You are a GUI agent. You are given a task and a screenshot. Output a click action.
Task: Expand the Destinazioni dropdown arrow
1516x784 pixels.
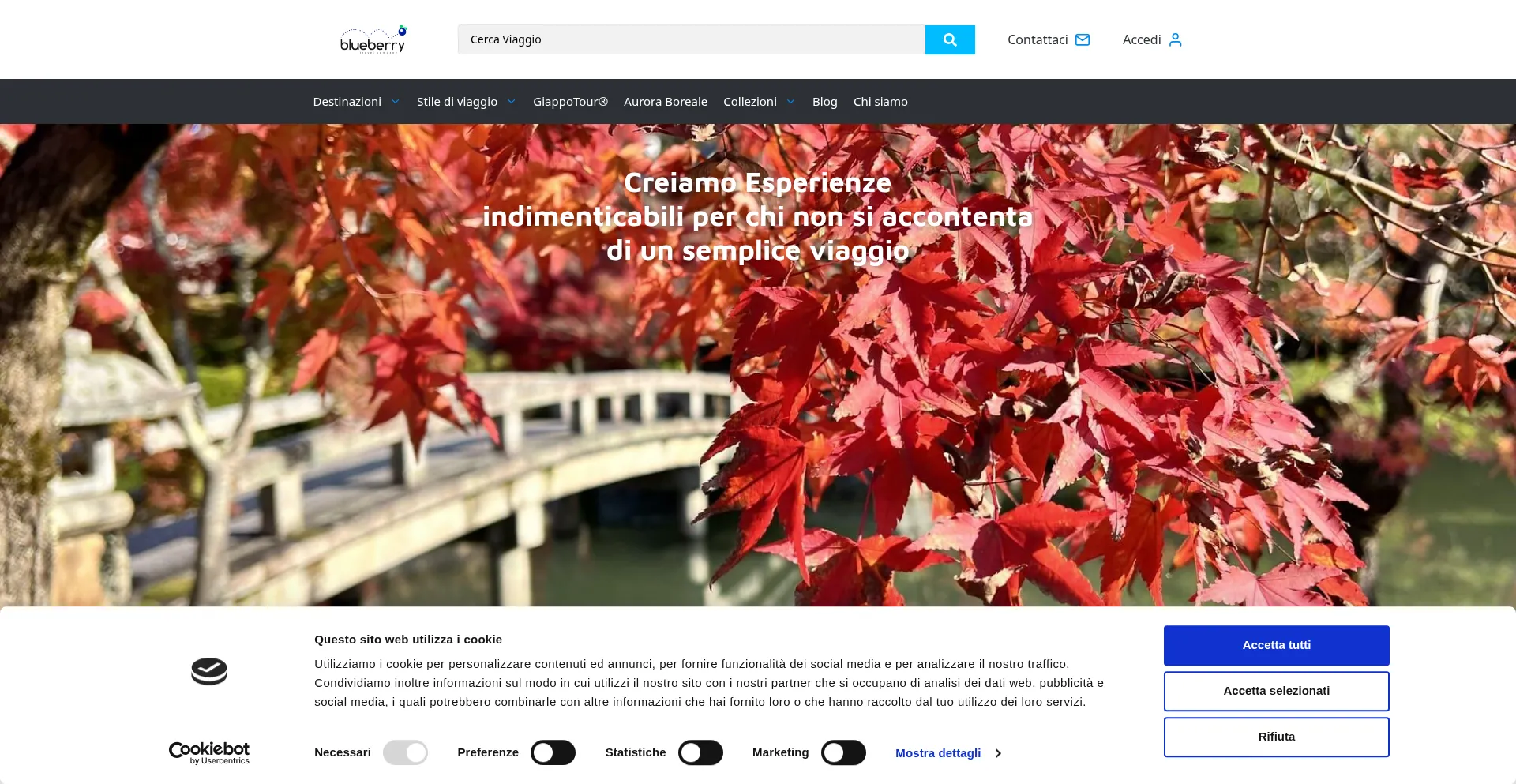(396, 102)
